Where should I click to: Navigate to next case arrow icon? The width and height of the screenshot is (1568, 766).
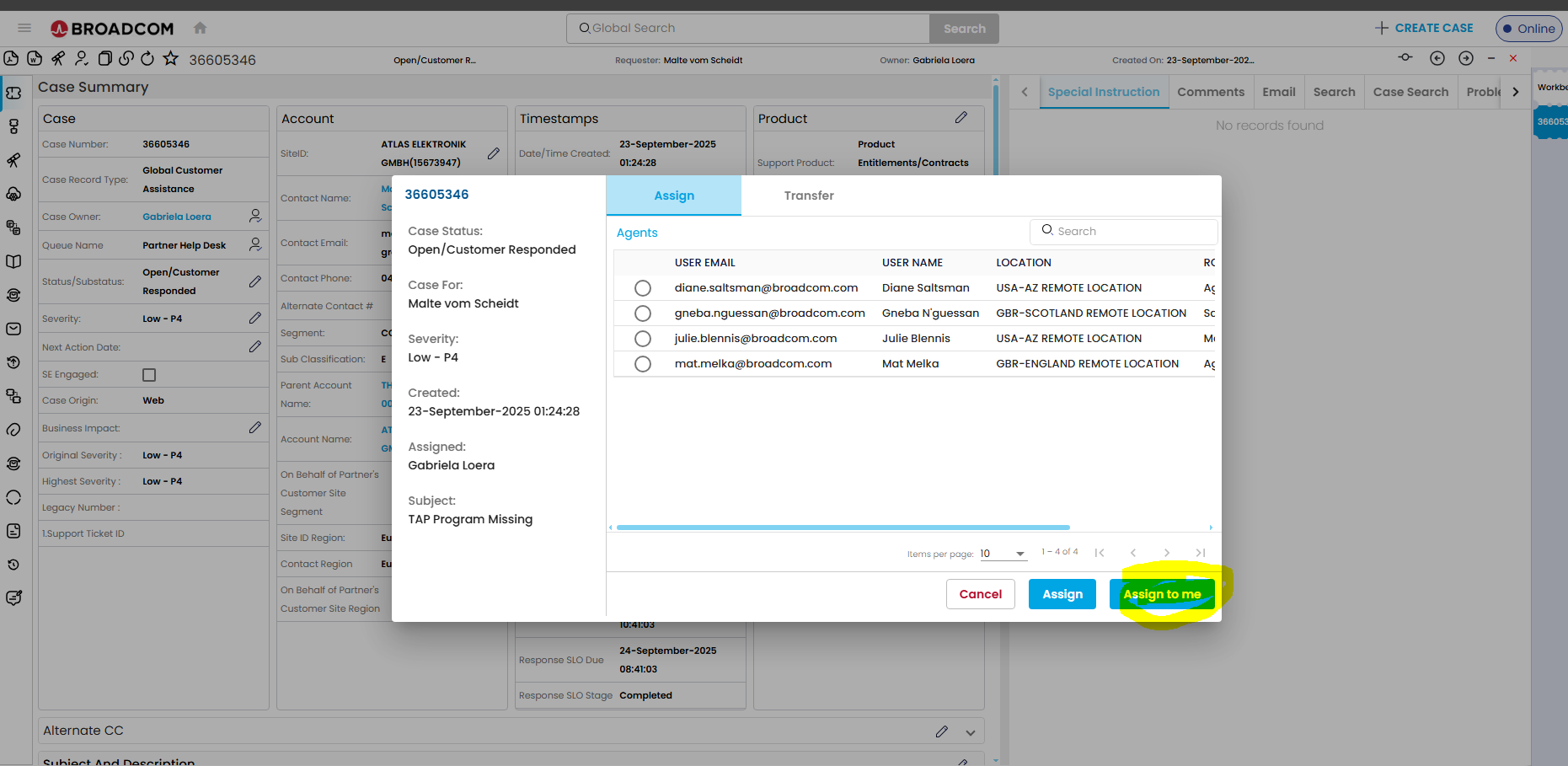pyautogui.click(x=1466, y=58)
